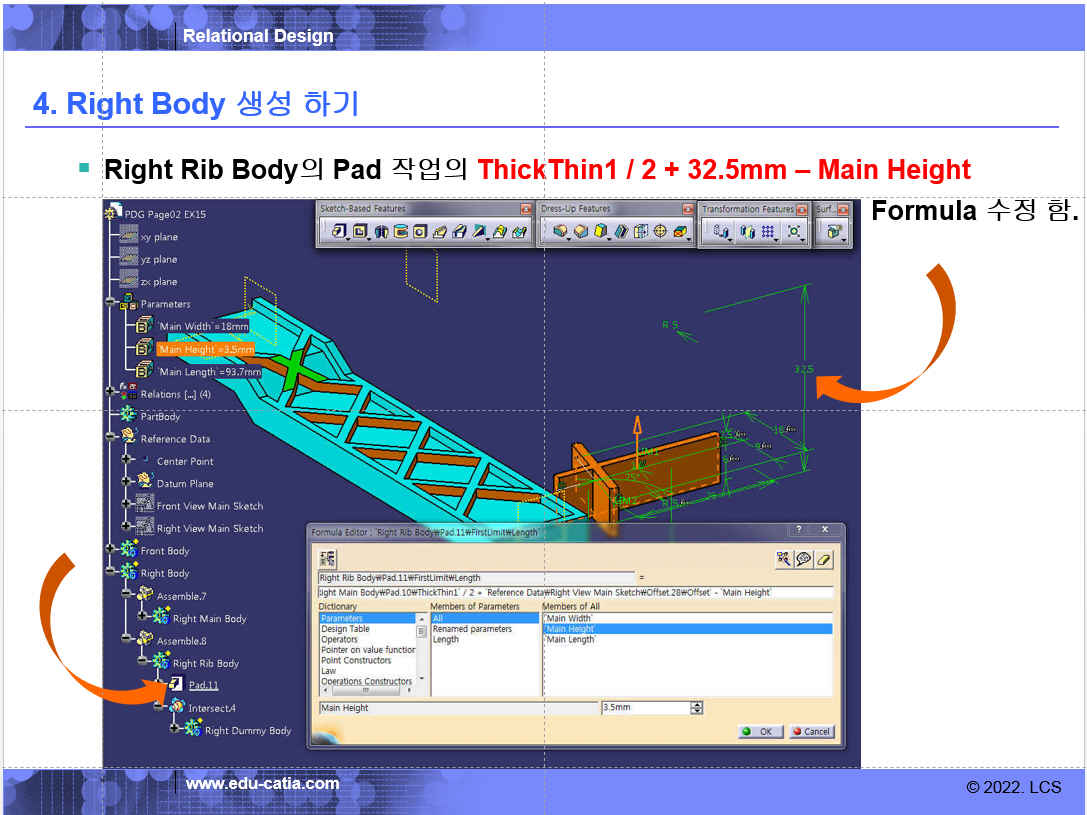Select 'Main Length' in Members of All
This screenshot has width=1087, height=815.
[x=570, y=640]
